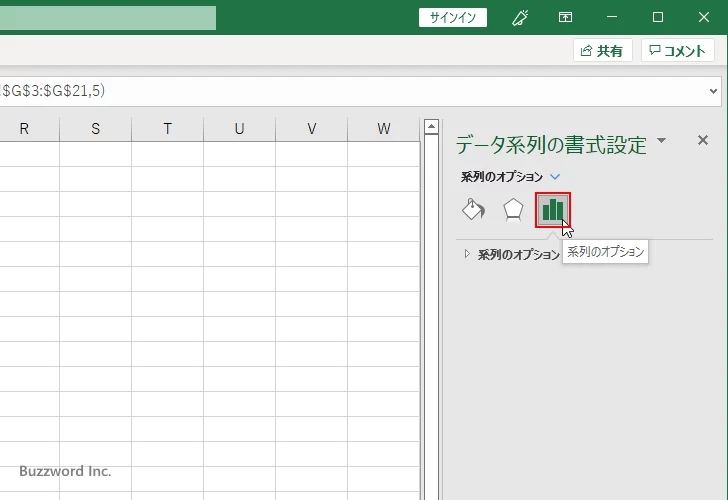Select the column U header
The image size is (728, 500).
click(x=240, y=129)
